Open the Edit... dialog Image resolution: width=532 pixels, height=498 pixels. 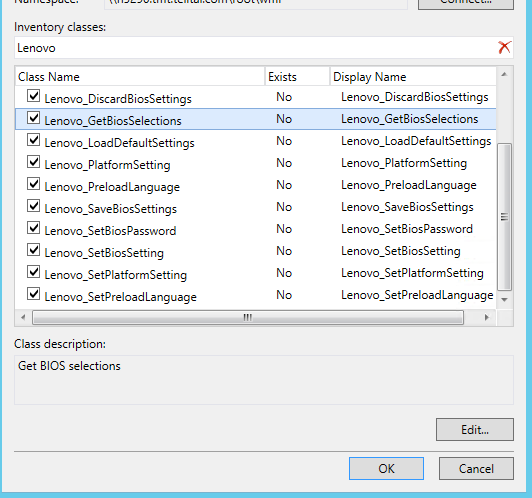point(475,429)
